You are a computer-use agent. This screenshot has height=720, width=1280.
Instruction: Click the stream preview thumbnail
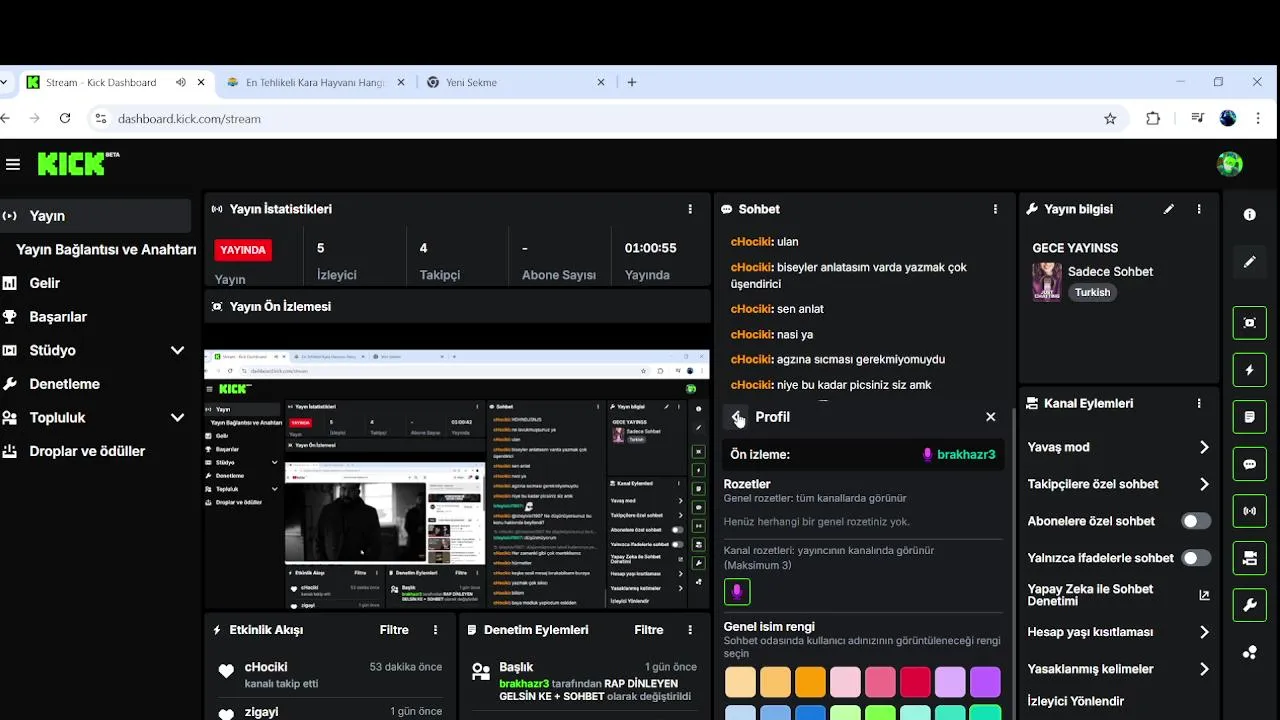coord(457,479)
